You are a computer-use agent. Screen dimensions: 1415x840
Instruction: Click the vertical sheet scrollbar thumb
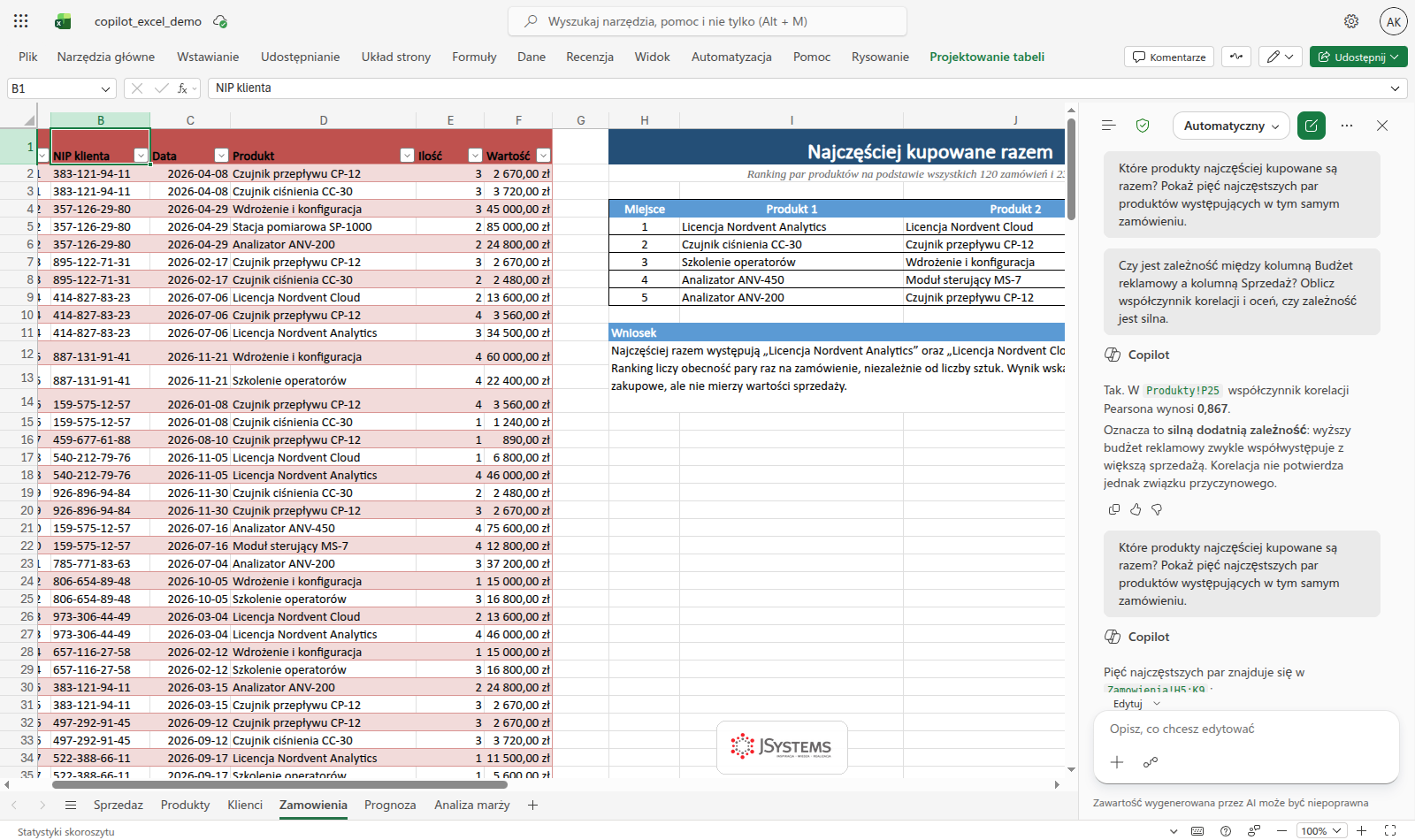pyautogui.click(x=1071, y=168)
